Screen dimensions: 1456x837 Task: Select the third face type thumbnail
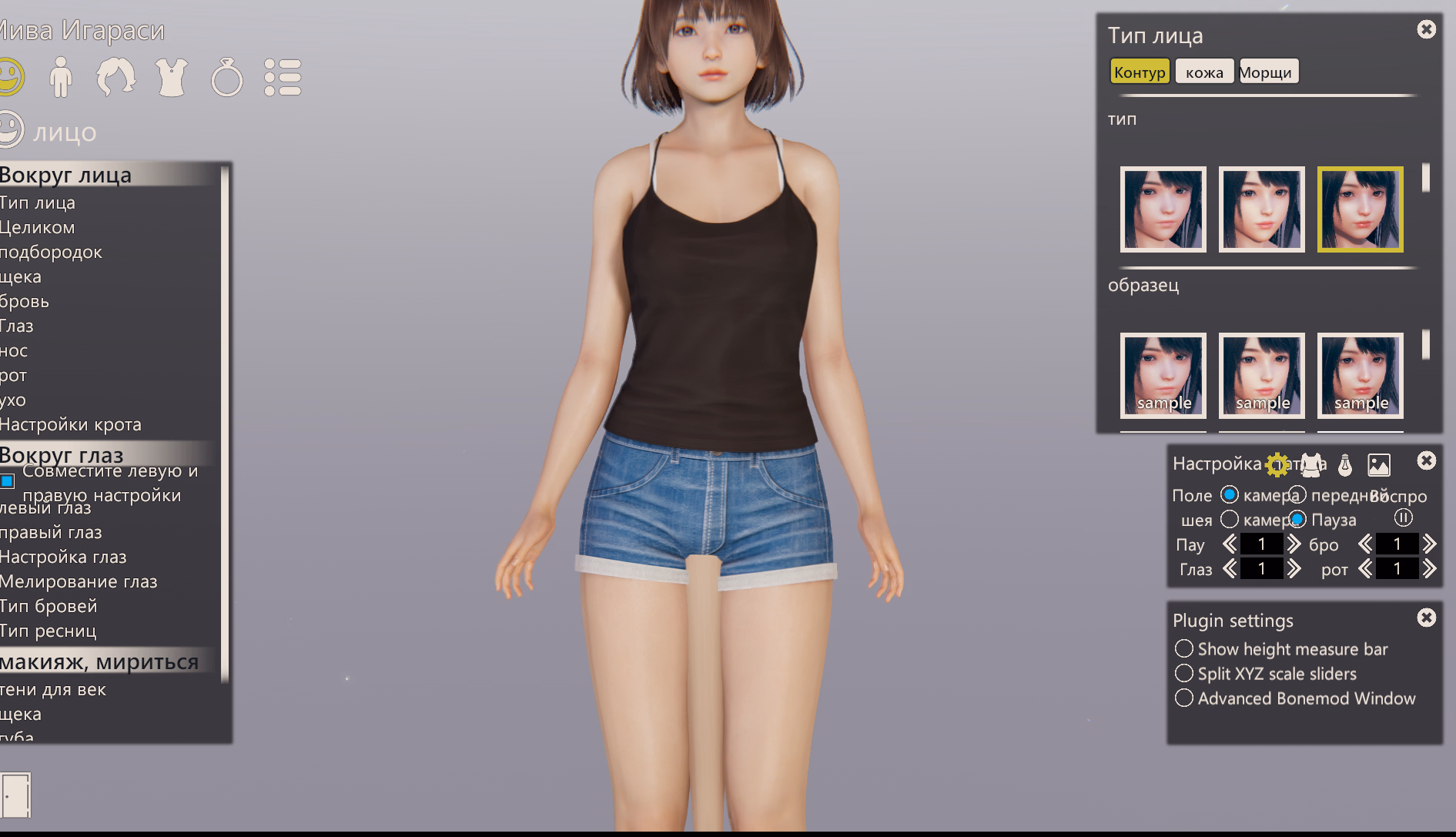1360,209
